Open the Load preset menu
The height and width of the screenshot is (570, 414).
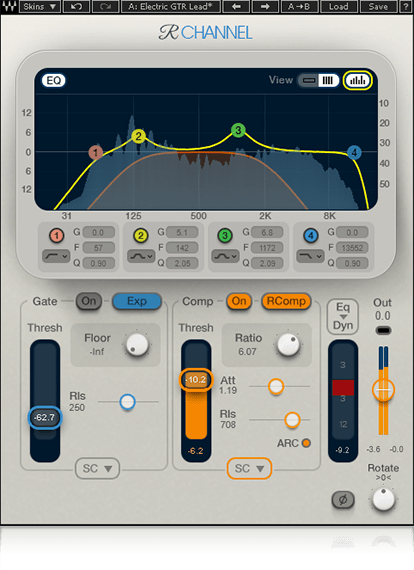(339, 7)
